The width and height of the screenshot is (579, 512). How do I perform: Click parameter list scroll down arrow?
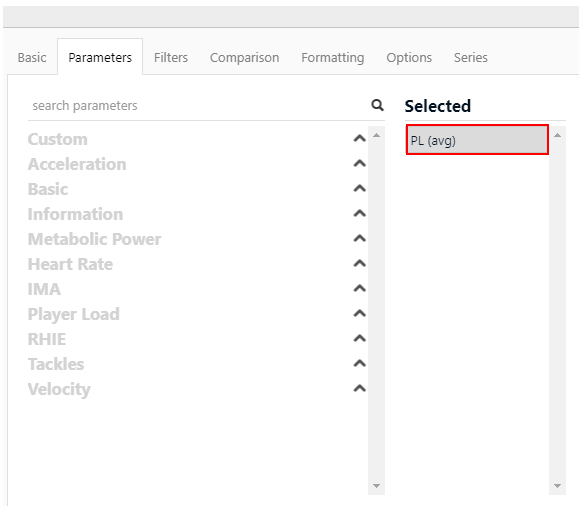376,486
